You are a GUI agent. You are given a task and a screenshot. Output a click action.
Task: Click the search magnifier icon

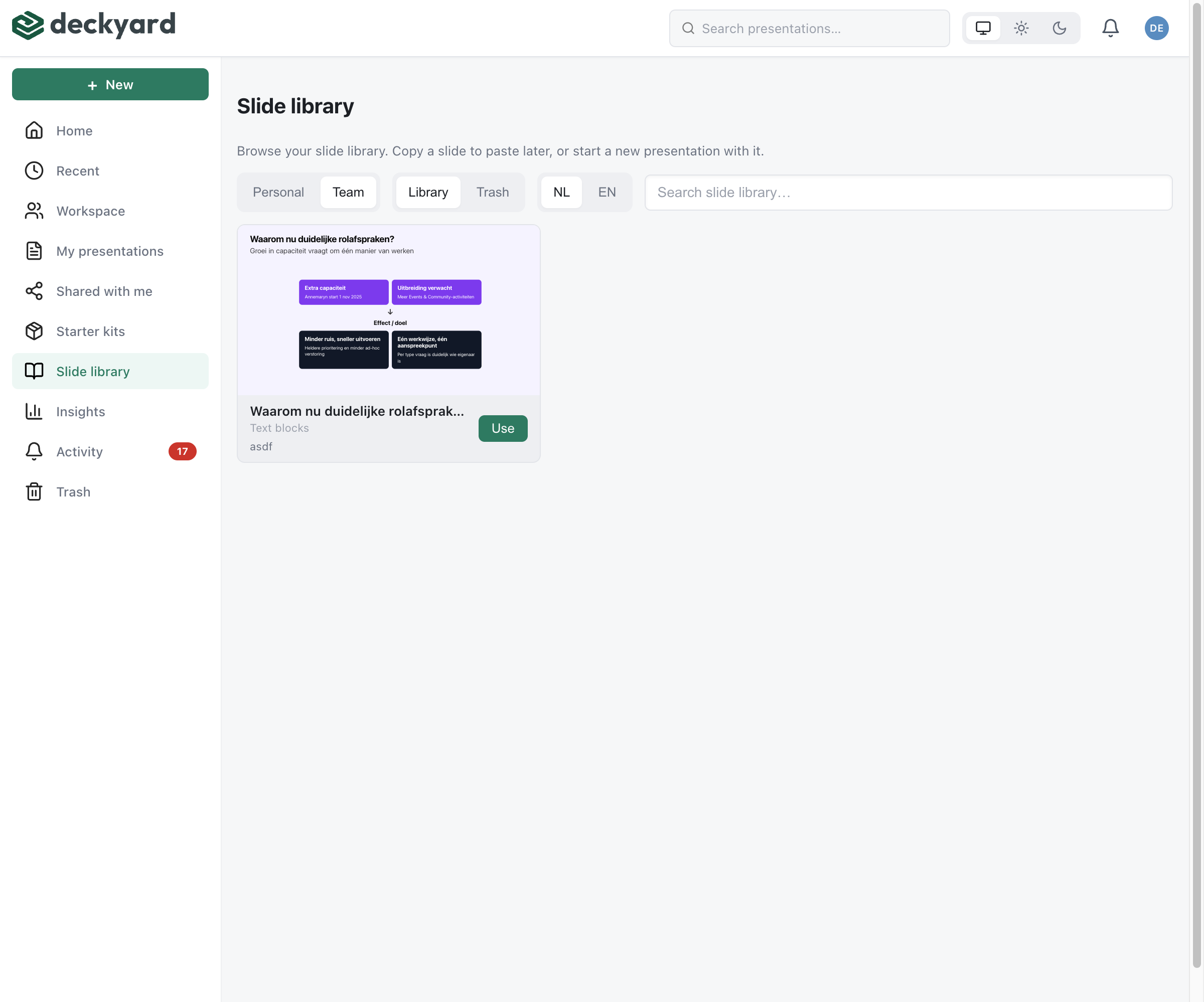[688, 28]
